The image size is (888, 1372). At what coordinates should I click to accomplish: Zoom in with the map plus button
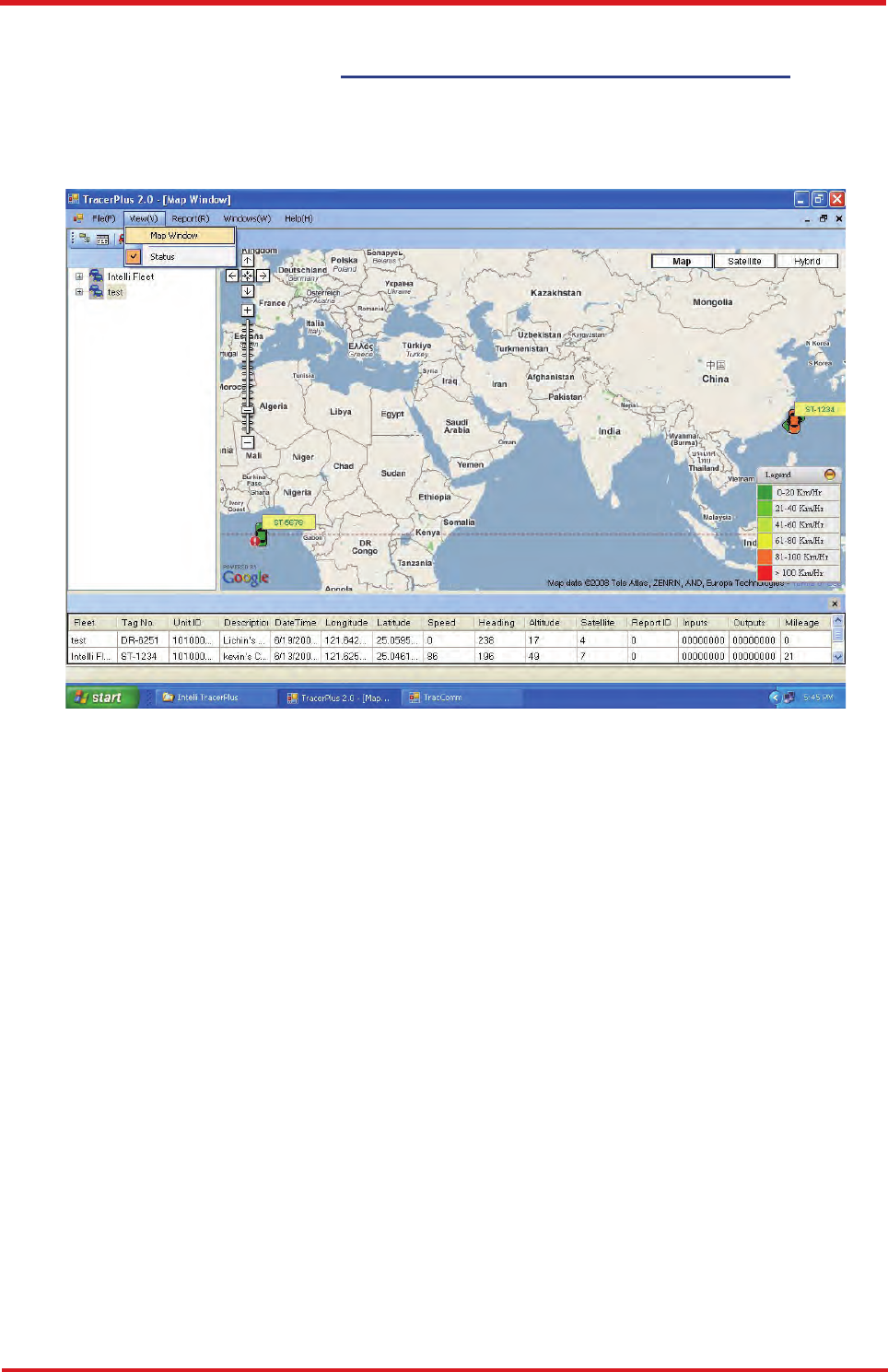tap(247, 311)
